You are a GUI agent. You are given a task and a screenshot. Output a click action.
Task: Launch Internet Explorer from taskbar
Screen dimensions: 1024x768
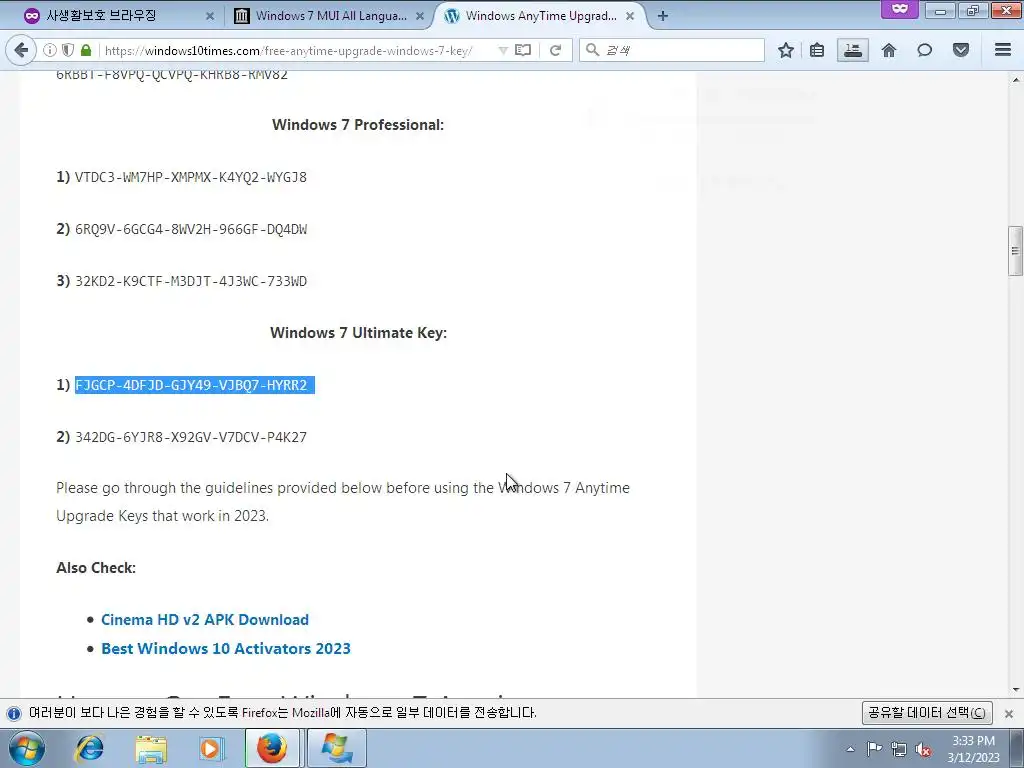click(x=89, y=748)
